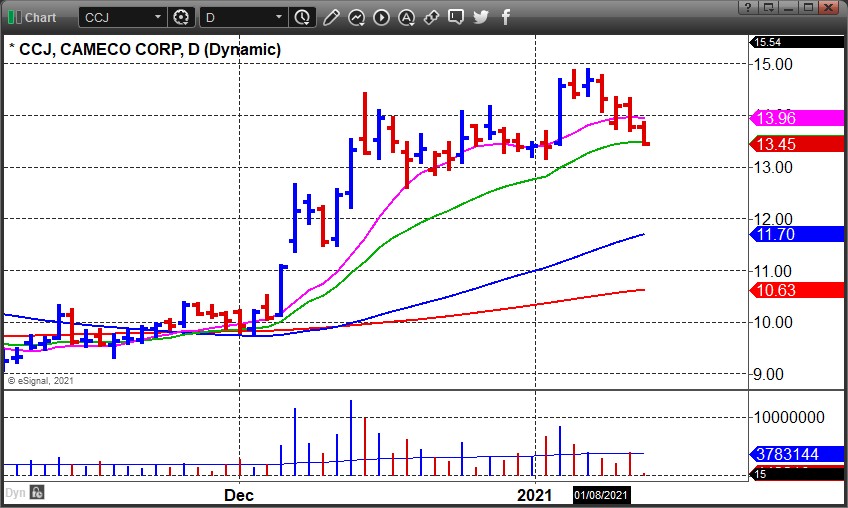This screenshot has height=508, width=848.
Task: Select the pencil drawing tool
Action: coord(331,17)
